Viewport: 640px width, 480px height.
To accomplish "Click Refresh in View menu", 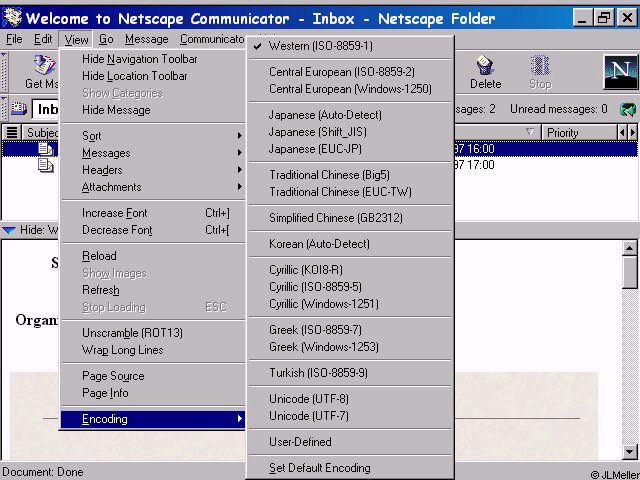I will point(153,290).
